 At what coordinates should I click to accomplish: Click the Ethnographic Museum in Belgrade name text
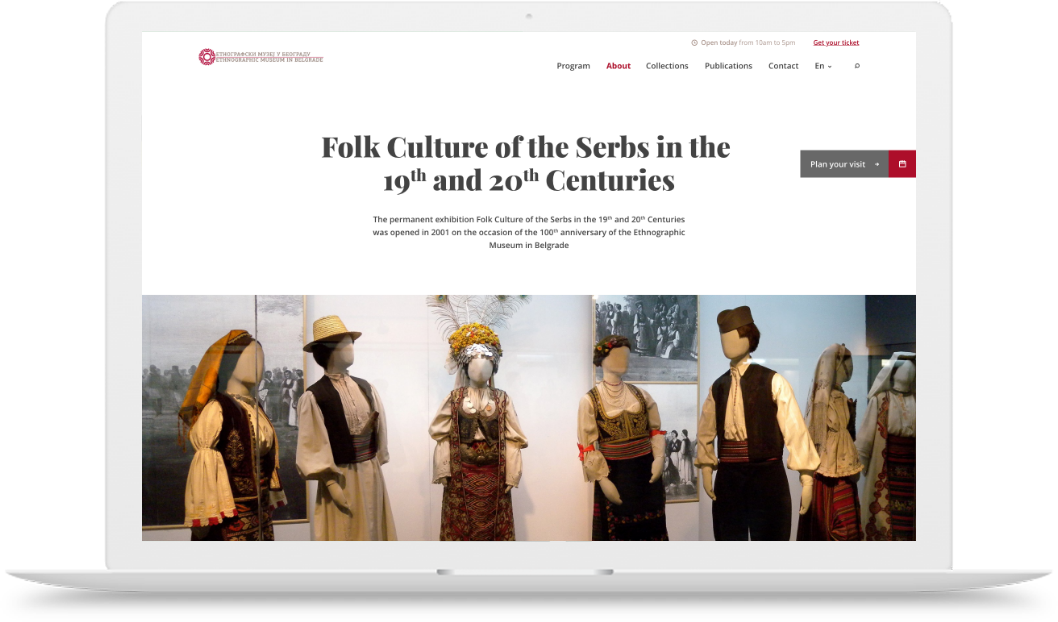[x=269, y=57]
